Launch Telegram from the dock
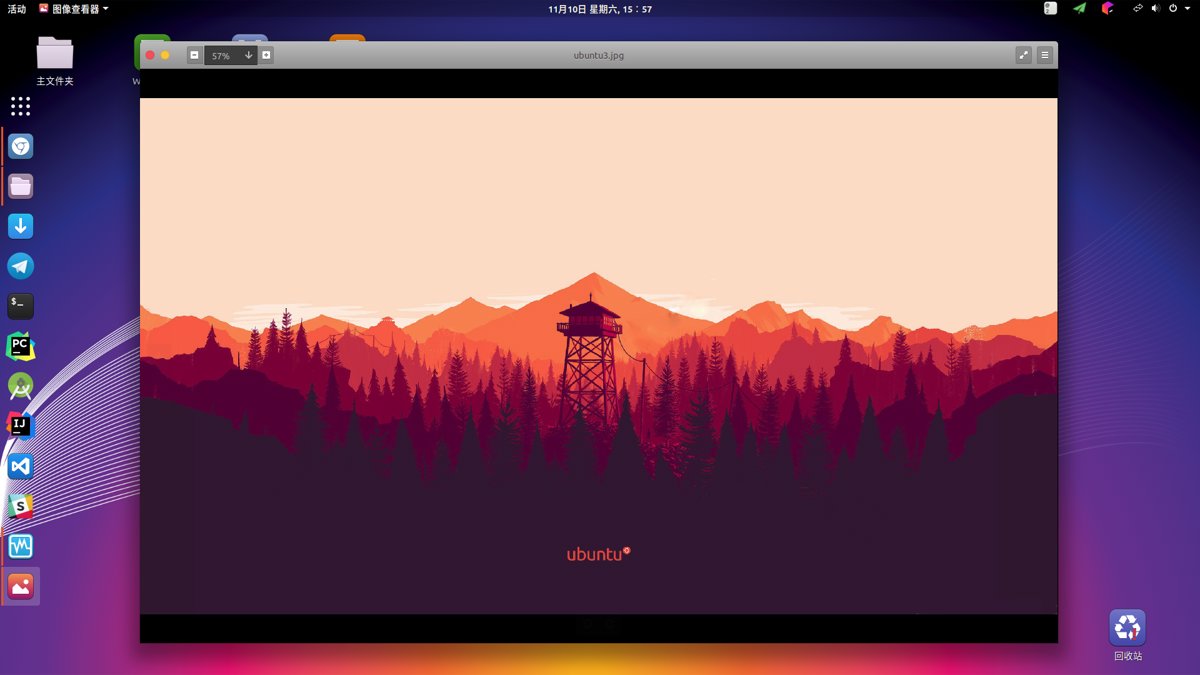This screenshot has width=1200, height=675. 21,266
